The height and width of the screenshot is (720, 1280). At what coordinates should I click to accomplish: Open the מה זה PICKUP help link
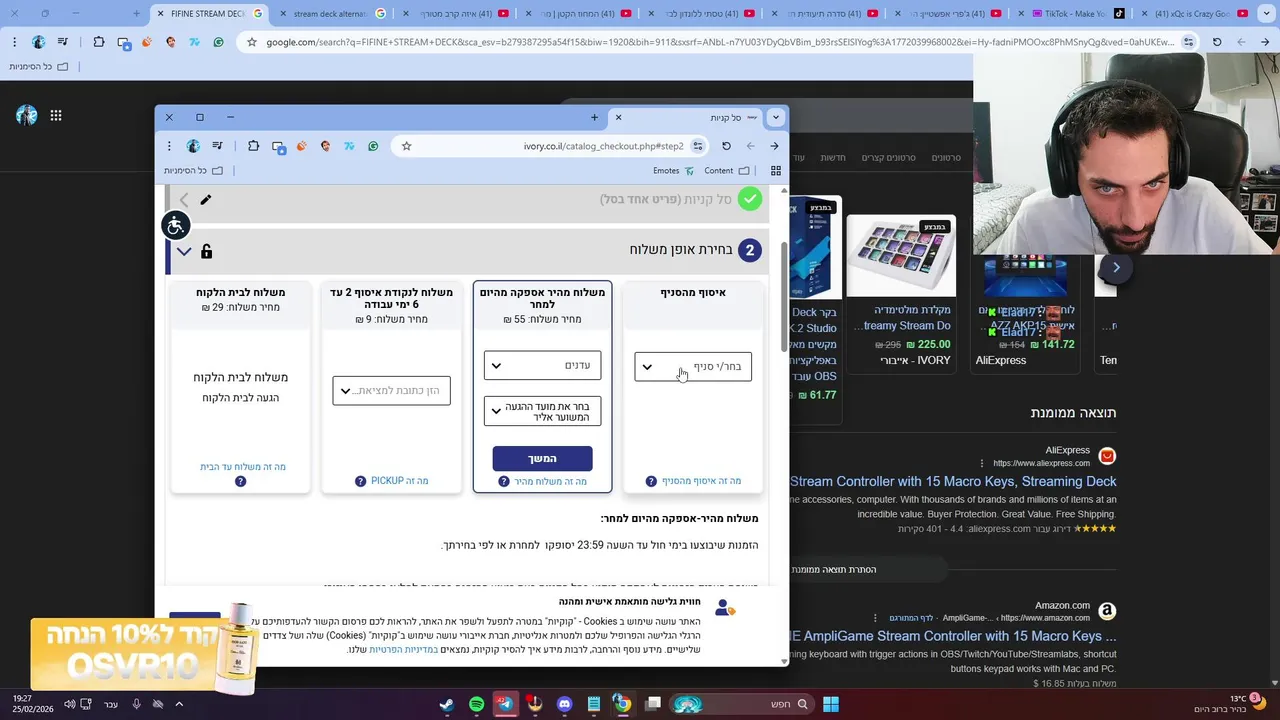[x=399, y=481]
